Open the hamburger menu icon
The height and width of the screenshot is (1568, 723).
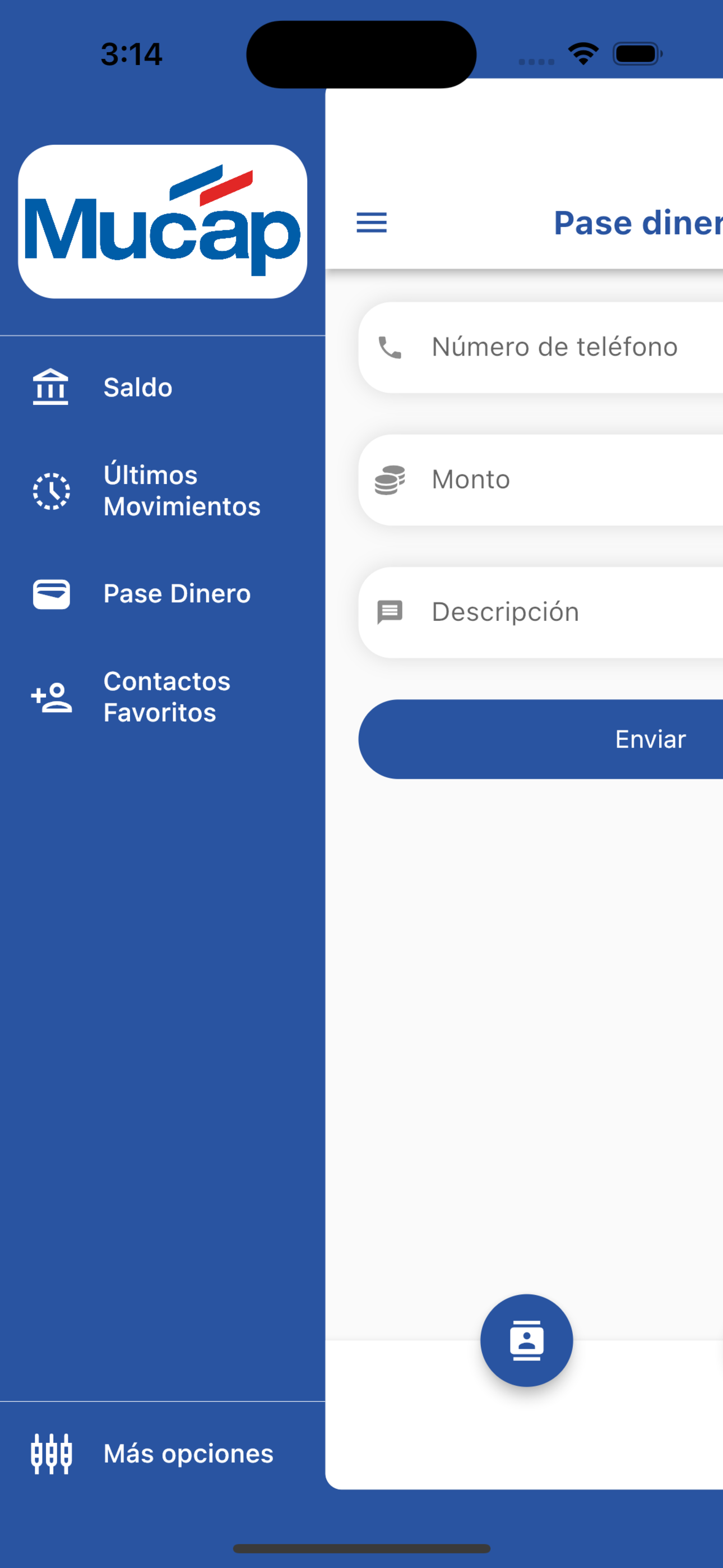pos(371,223)
